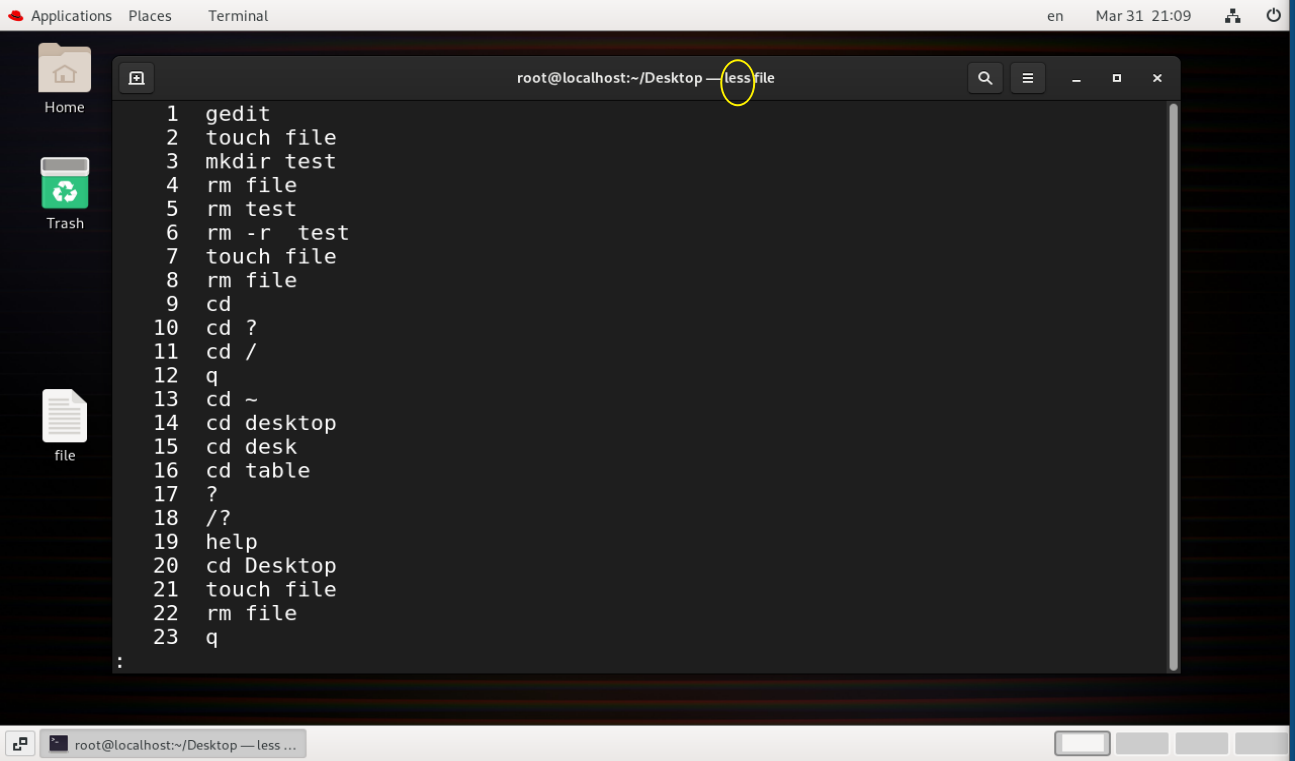Switch to the second workspace
This screenshot has width=1295, height=761.
pos(1142,743)
